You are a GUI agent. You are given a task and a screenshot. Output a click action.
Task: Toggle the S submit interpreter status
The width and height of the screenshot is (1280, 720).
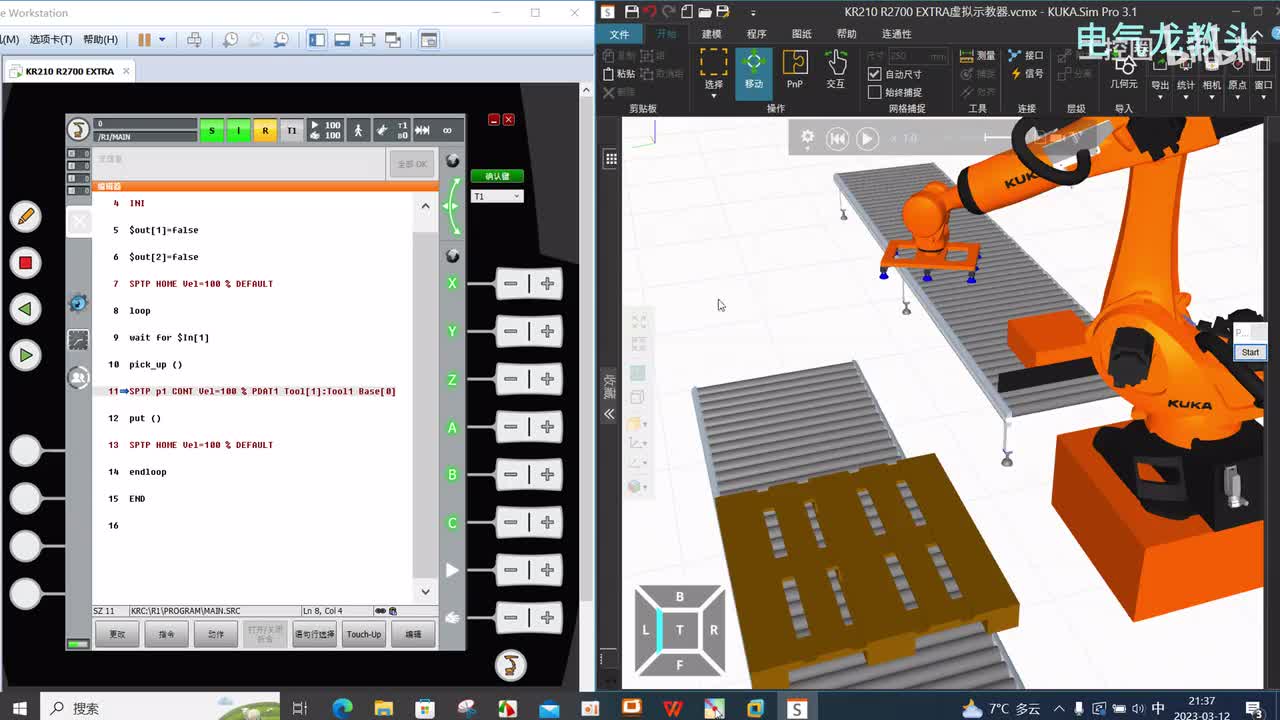211,130
